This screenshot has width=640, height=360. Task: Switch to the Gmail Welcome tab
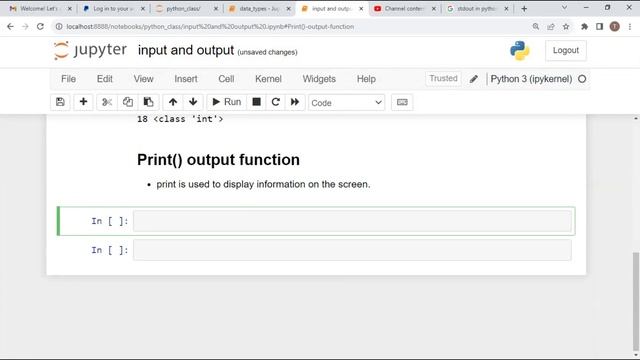coord(40,9)
